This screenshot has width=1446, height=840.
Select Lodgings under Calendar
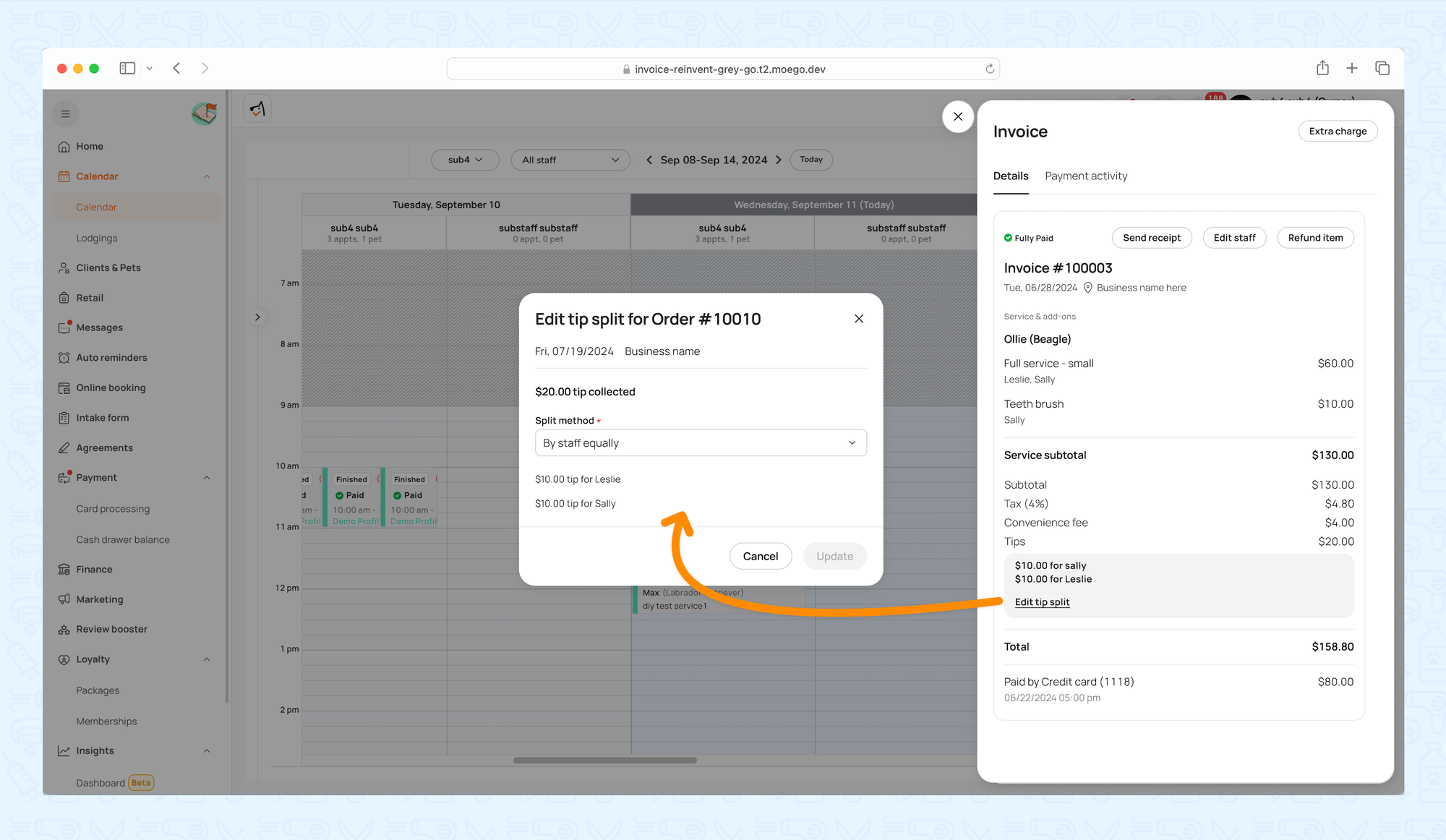point(97,239)
